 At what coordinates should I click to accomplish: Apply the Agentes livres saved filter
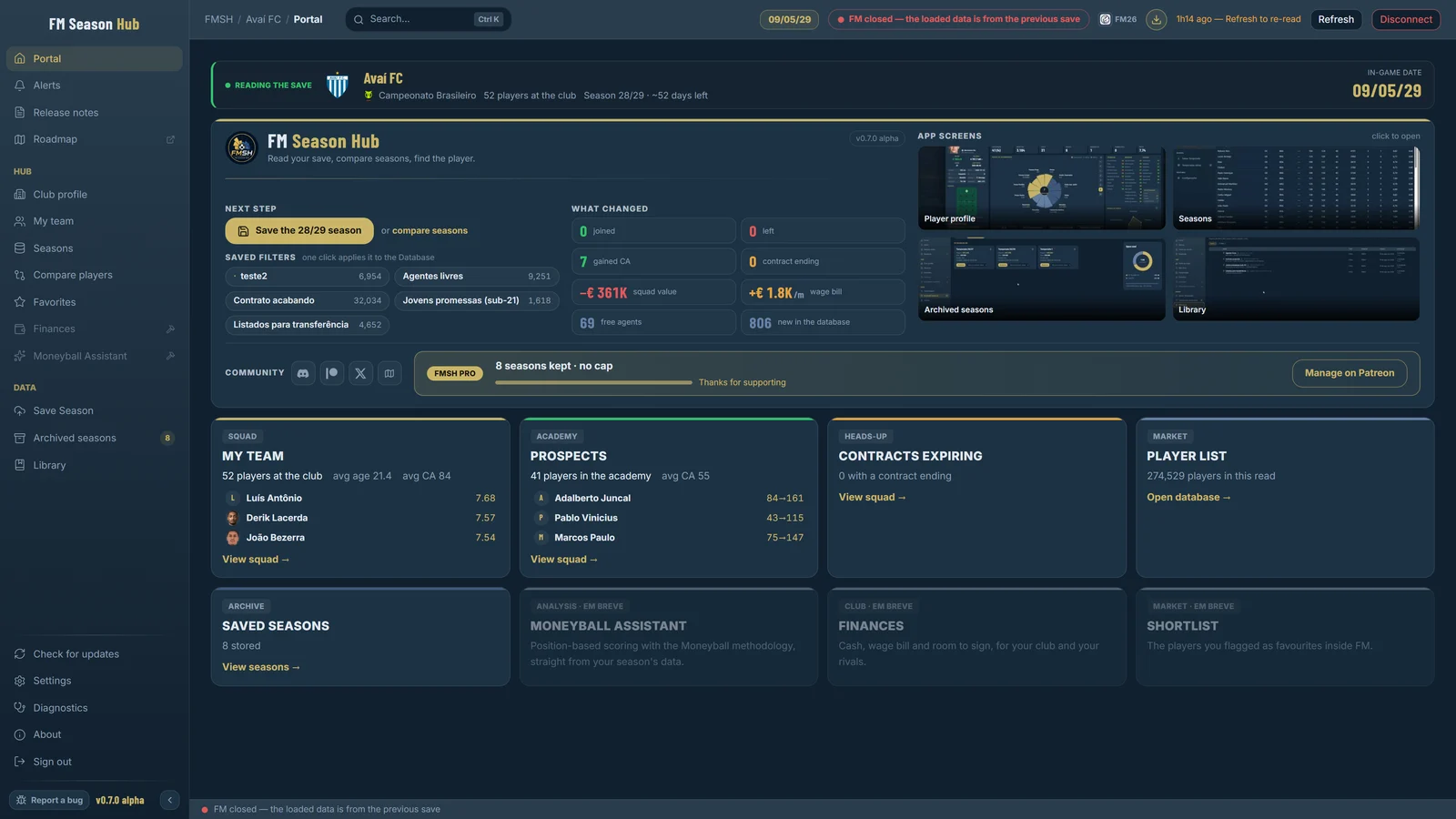[x=477, y=277]
